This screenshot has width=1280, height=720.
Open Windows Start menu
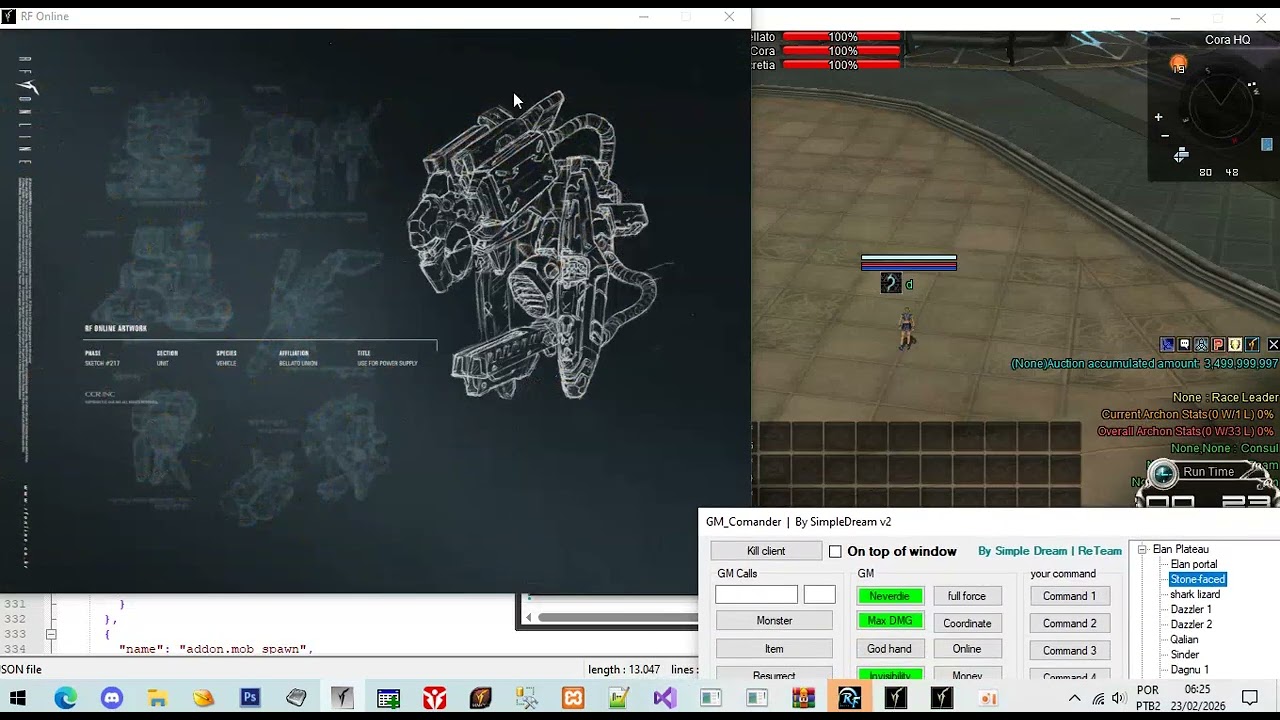pyautogui.click(x=18, y=698)
